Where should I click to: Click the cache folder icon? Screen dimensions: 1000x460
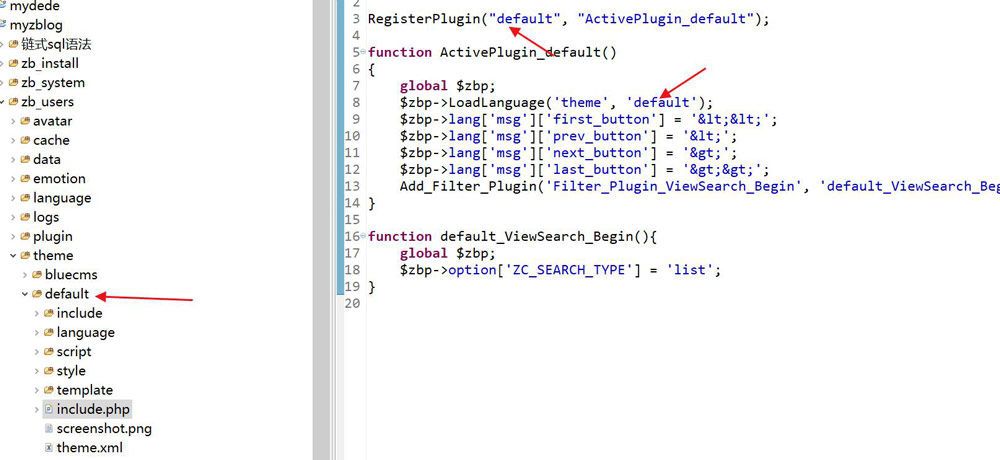(x=25, y=140)
